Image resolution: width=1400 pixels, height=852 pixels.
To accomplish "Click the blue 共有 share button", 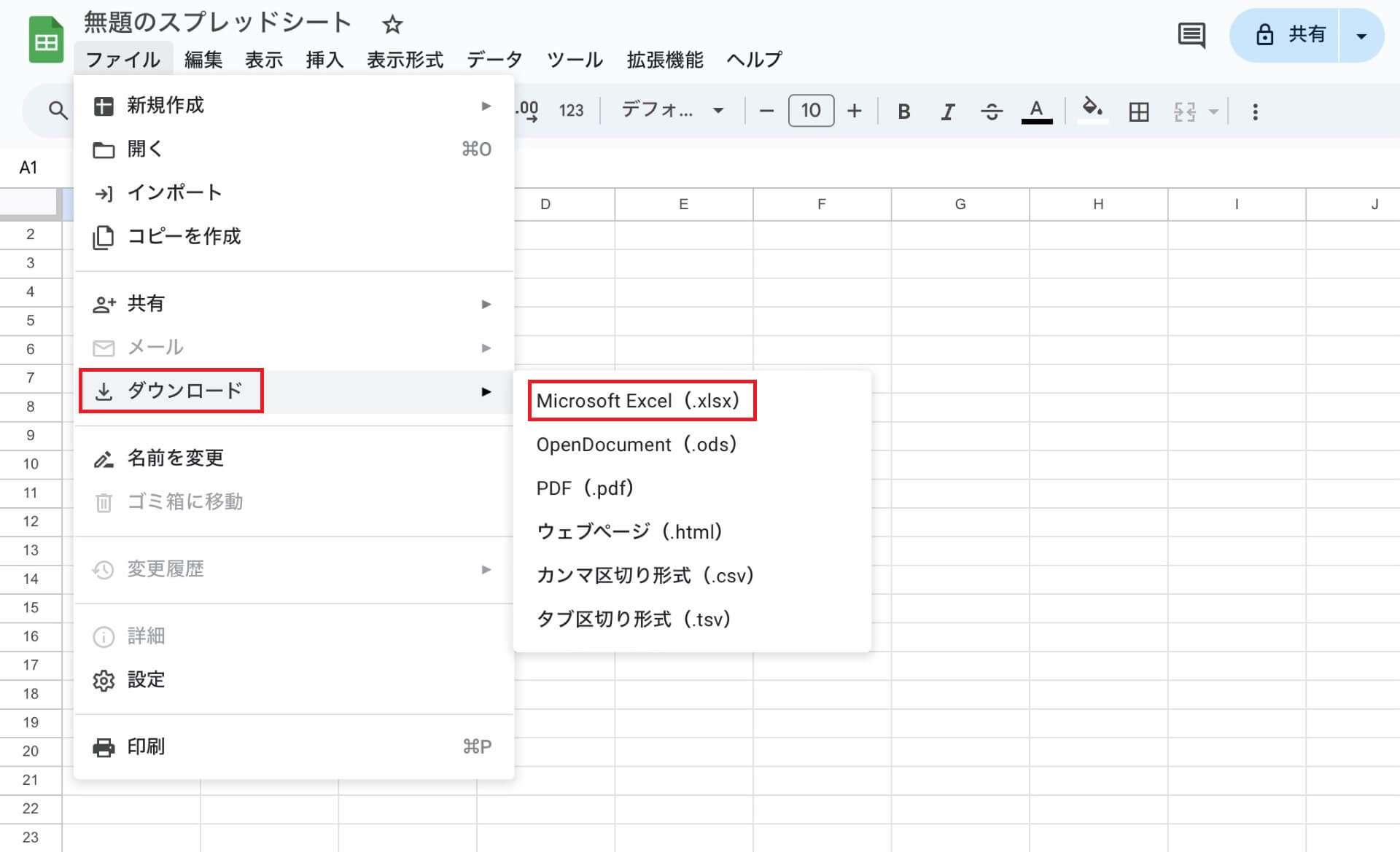I will click(x=1285, y=35).
